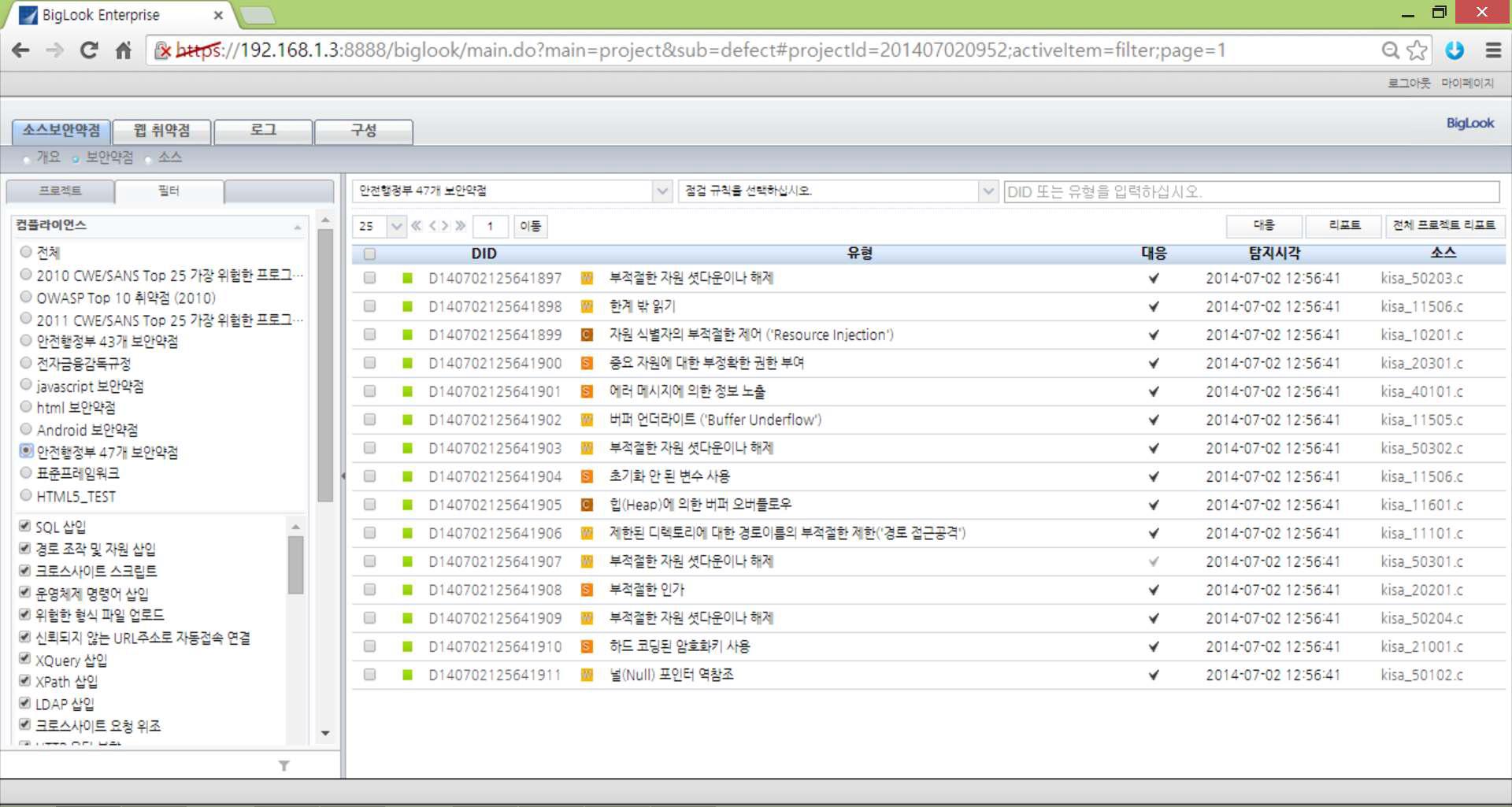Click the compliance list scroll-down arrow
1512x807 pixels.
(325, 733)
